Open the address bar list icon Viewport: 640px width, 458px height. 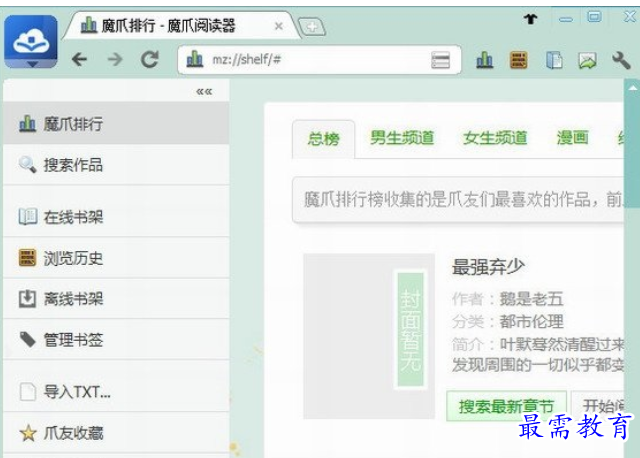(x=440, y=60)
